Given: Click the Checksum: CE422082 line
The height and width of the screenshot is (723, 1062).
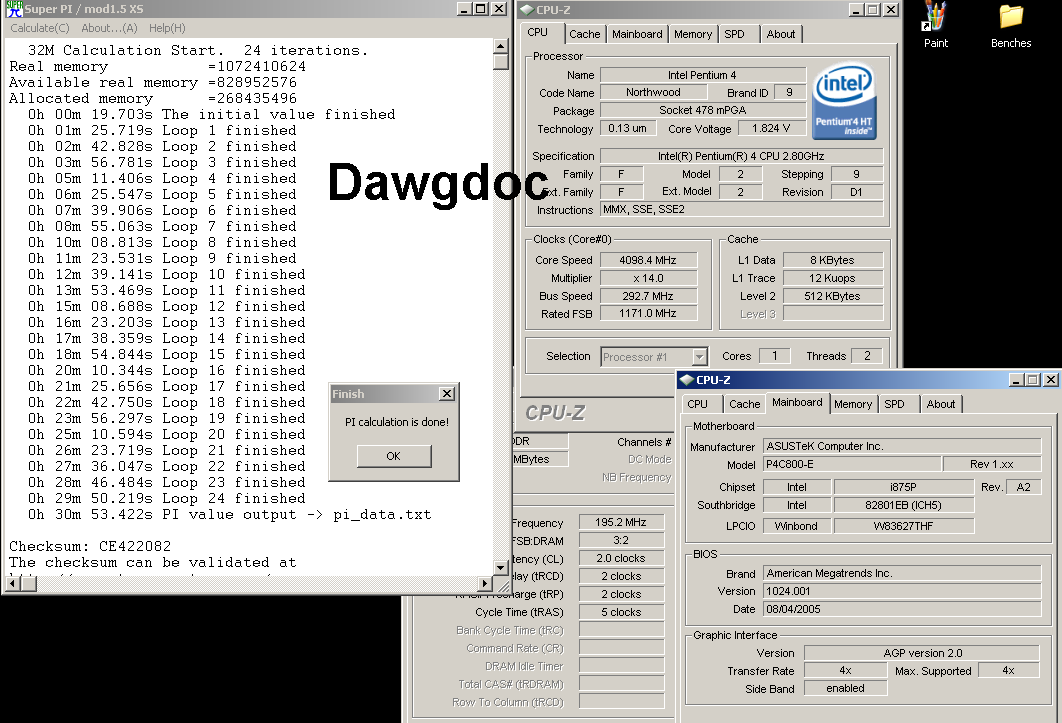Looking at the screenshot, I should click(x=90, y=546).
